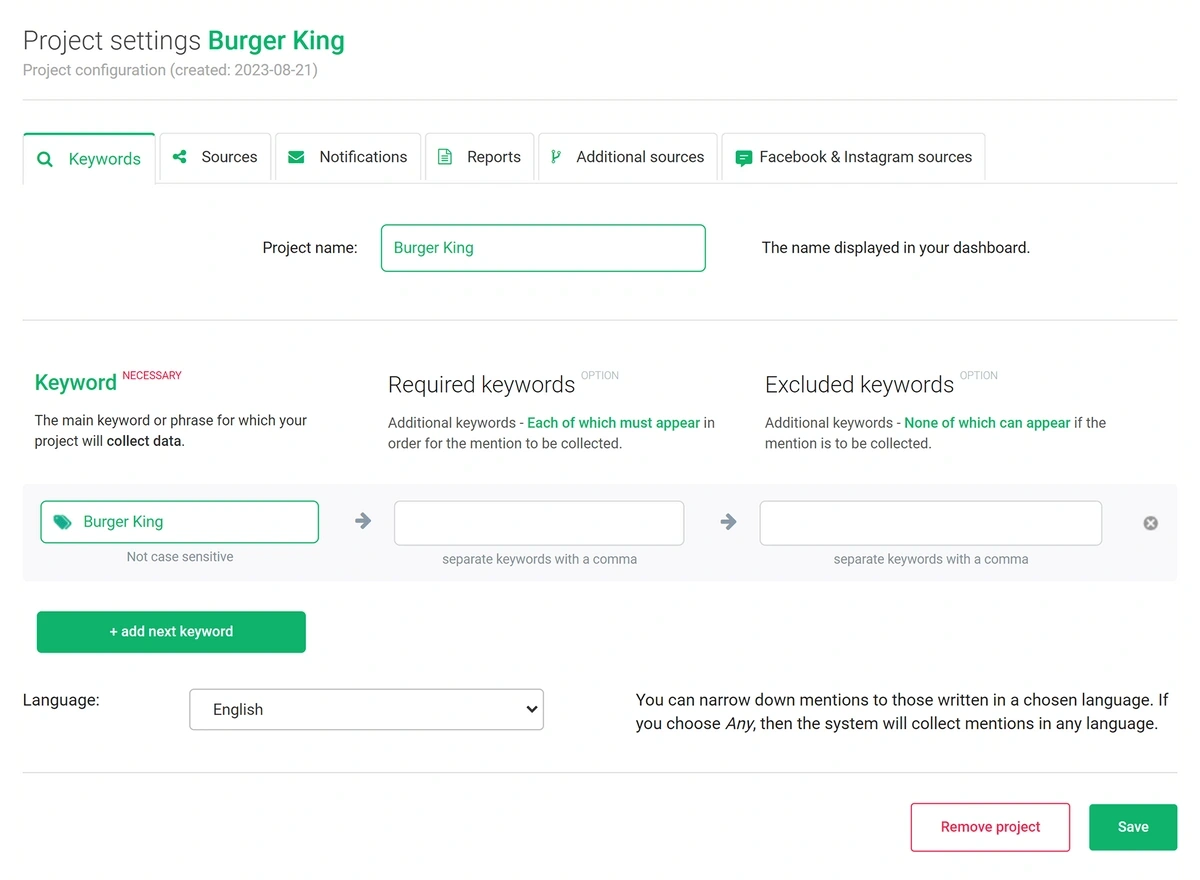
Task: Click arrow icon between keyword and required keywords
Action: click(x=363, y=521)
